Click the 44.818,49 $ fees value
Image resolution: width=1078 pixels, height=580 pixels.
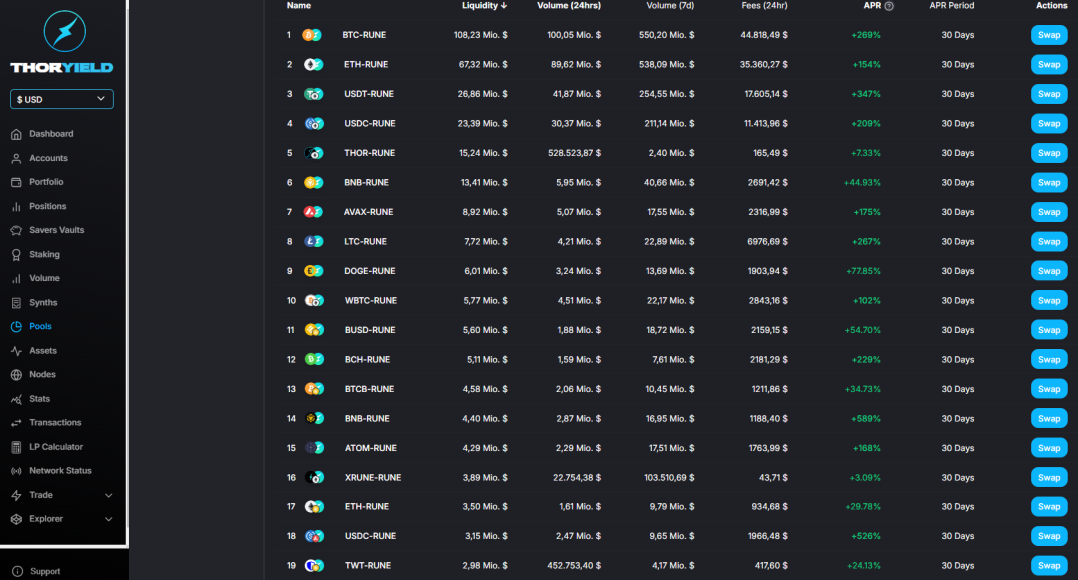[764, 35]
